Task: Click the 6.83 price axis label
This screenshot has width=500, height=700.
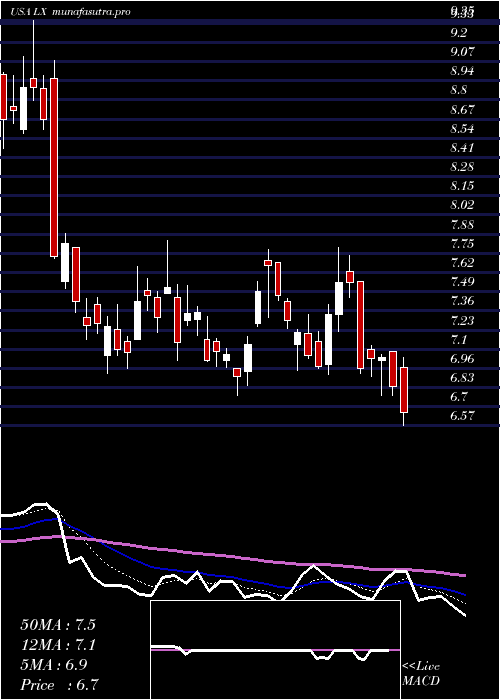Action: pos(462,378)
